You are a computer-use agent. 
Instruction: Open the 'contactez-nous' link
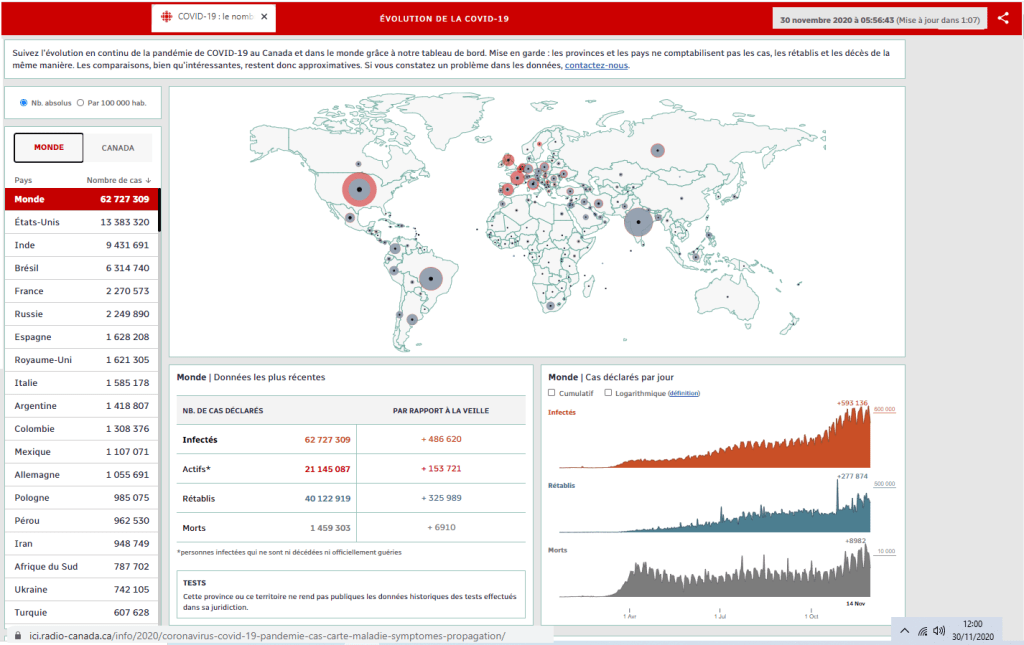[596, 66]
